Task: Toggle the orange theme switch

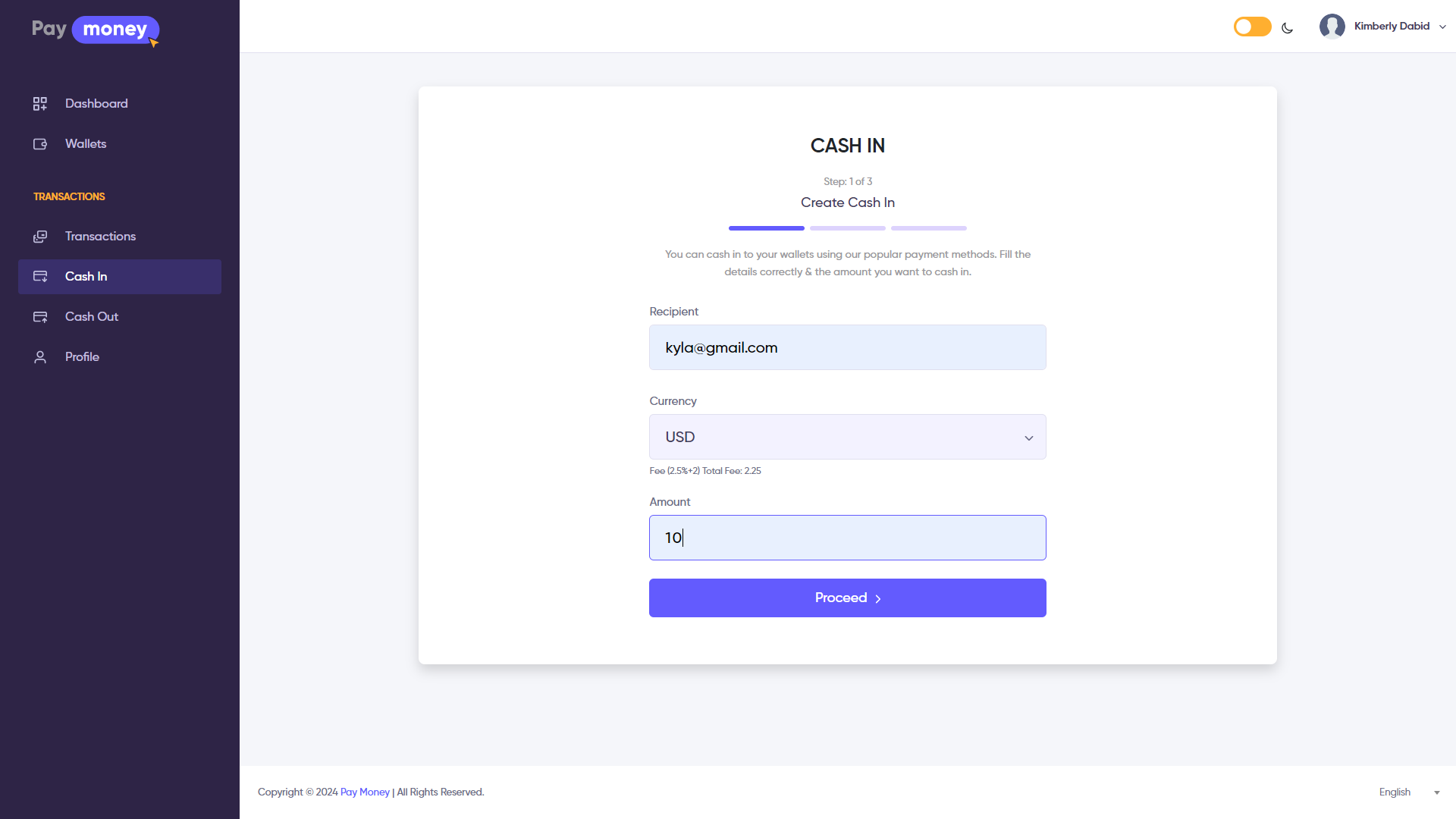Action: [1252, 27]
